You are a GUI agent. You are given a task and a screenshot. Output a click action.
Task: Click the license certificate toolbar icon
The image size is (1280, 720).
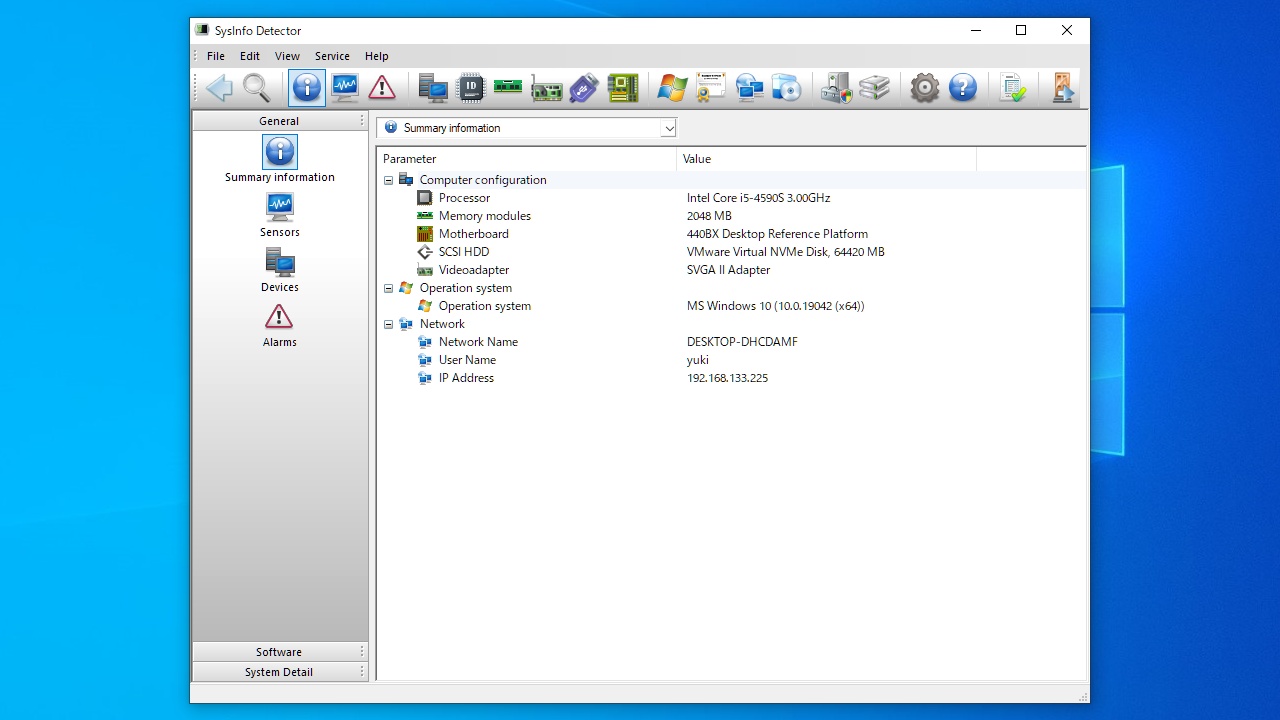point(711,88)
